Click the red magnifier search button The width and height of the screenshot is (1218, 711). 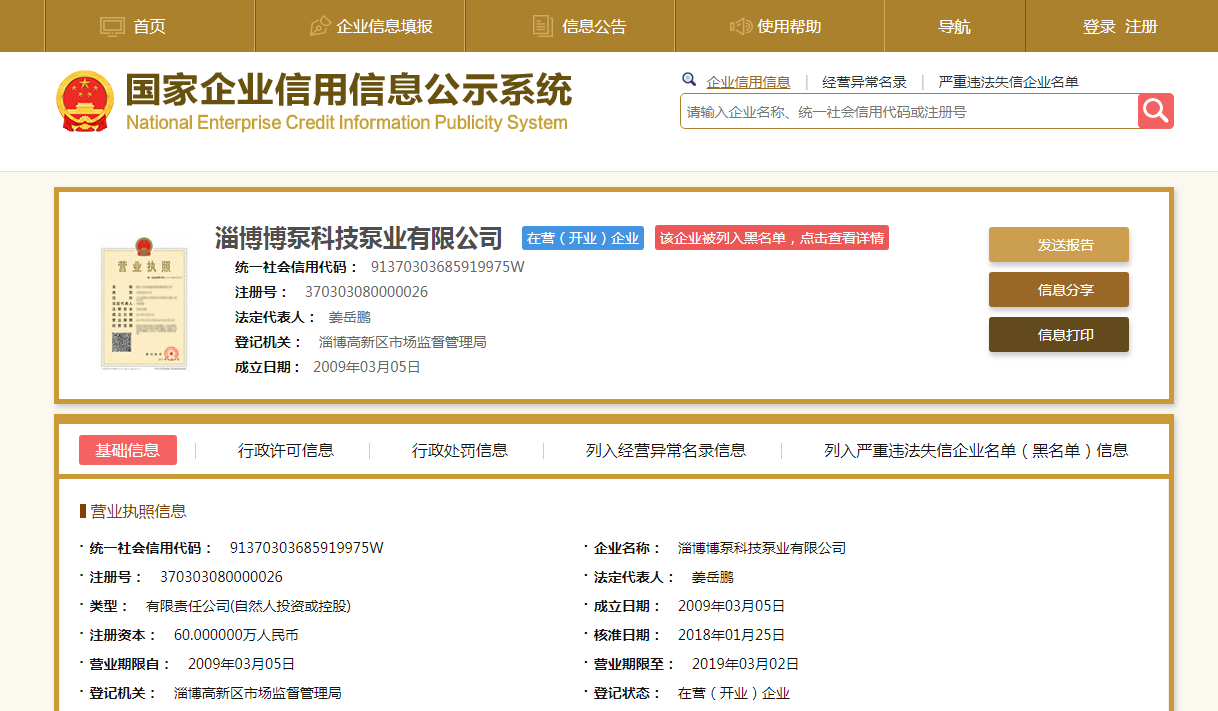1155,111
